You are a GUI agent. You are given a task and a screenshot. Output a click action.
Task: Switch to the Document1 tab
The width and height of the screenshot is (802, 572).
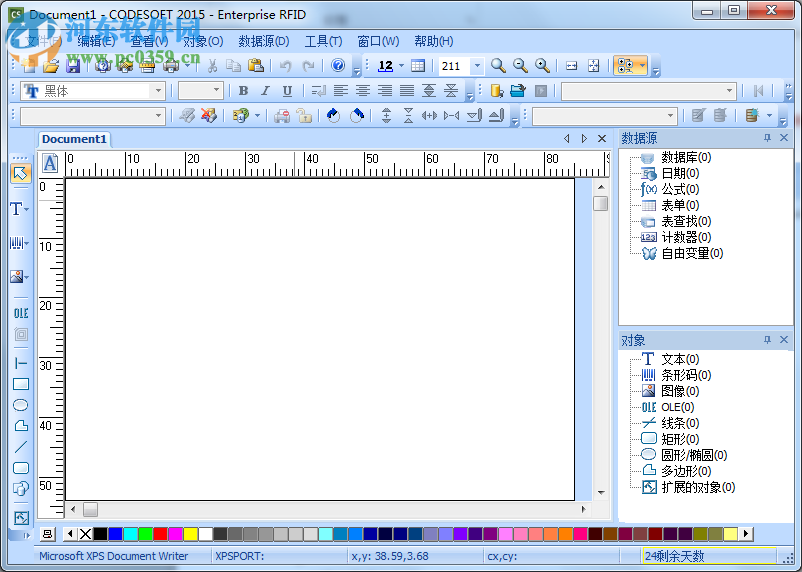[x=74, y=139]
